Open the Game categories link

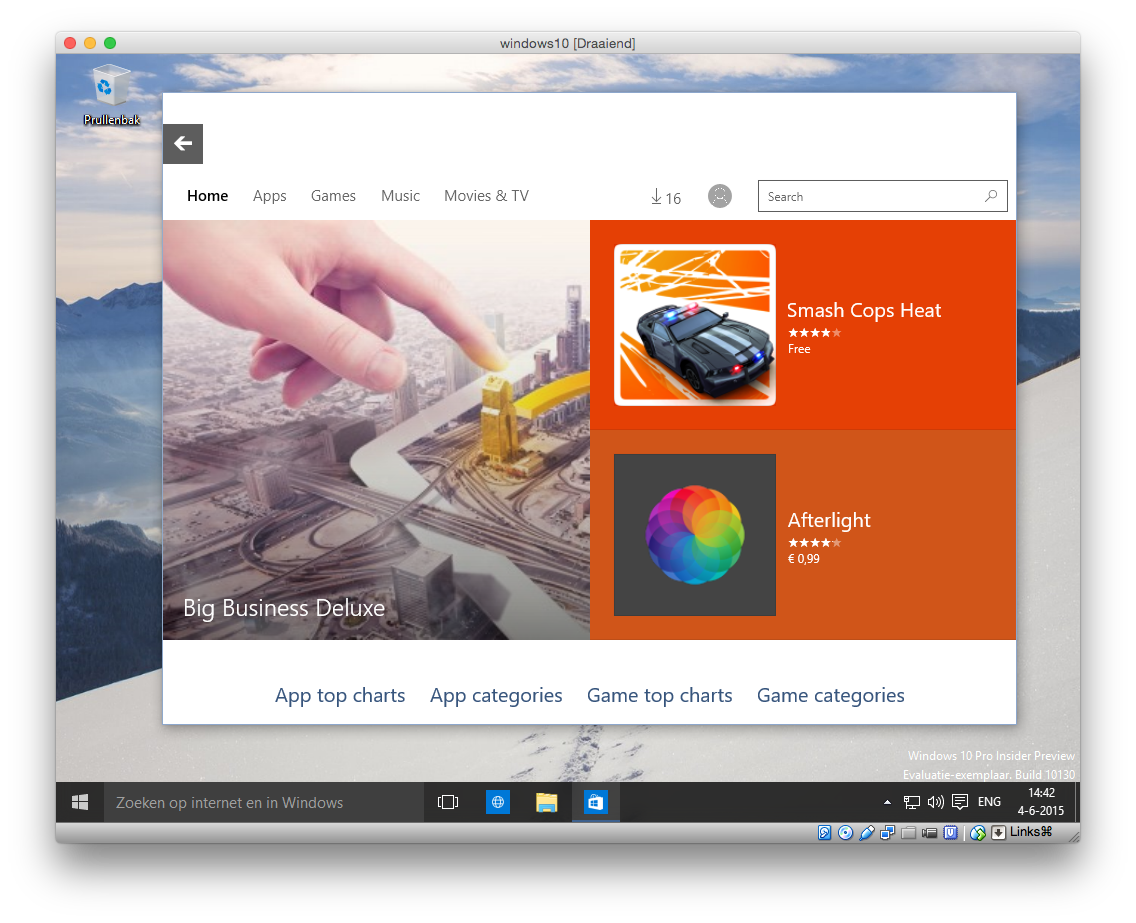830,695
